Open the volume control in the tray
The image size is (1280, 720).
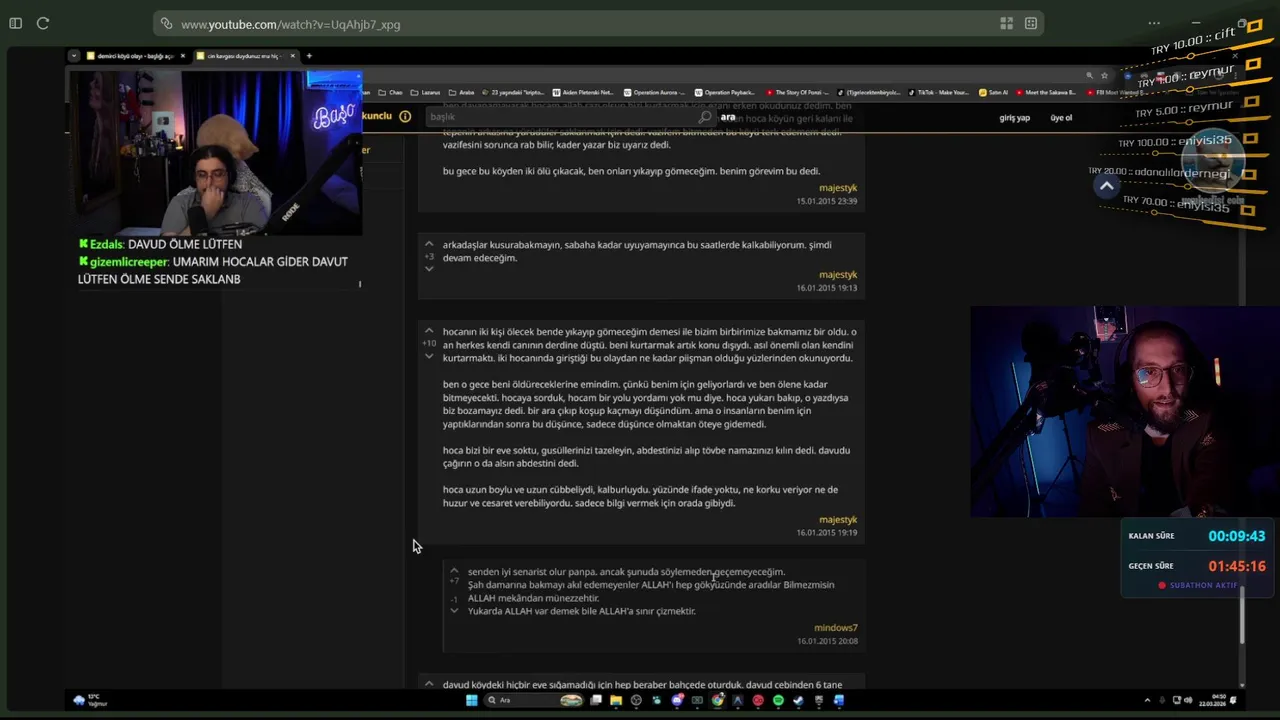tap(1189, 700)
